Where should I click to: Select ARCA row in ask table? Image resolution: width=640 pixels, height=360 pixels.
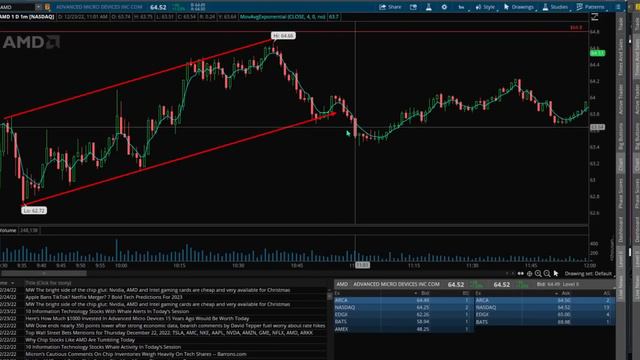coord(545,300)
